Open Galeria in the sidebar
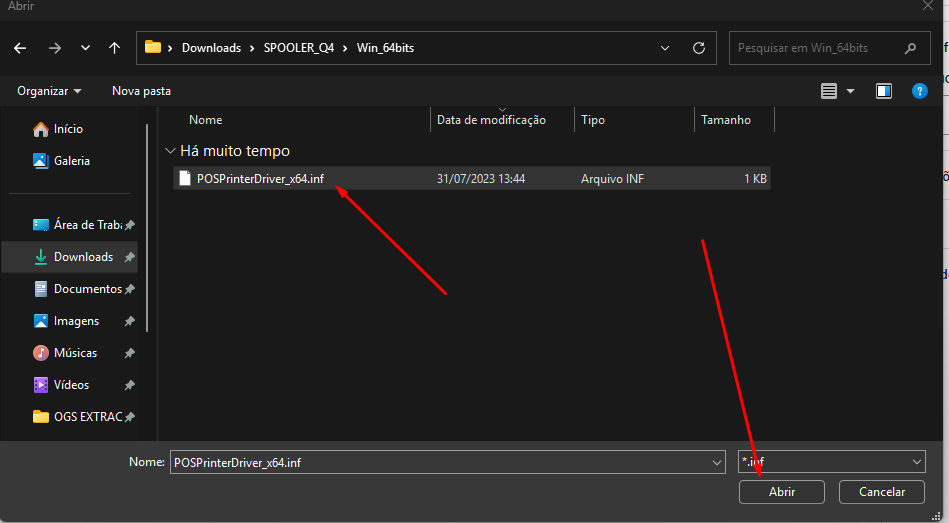Viewport: 949px width, 523px height. 71,160
